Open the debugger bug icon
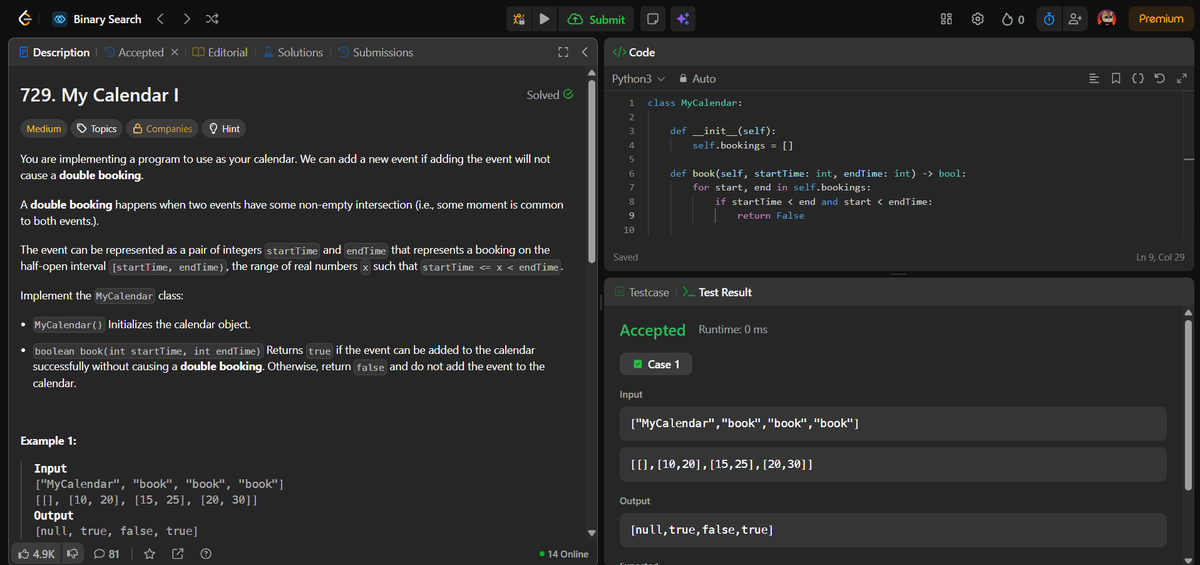 tap(519, 19)
